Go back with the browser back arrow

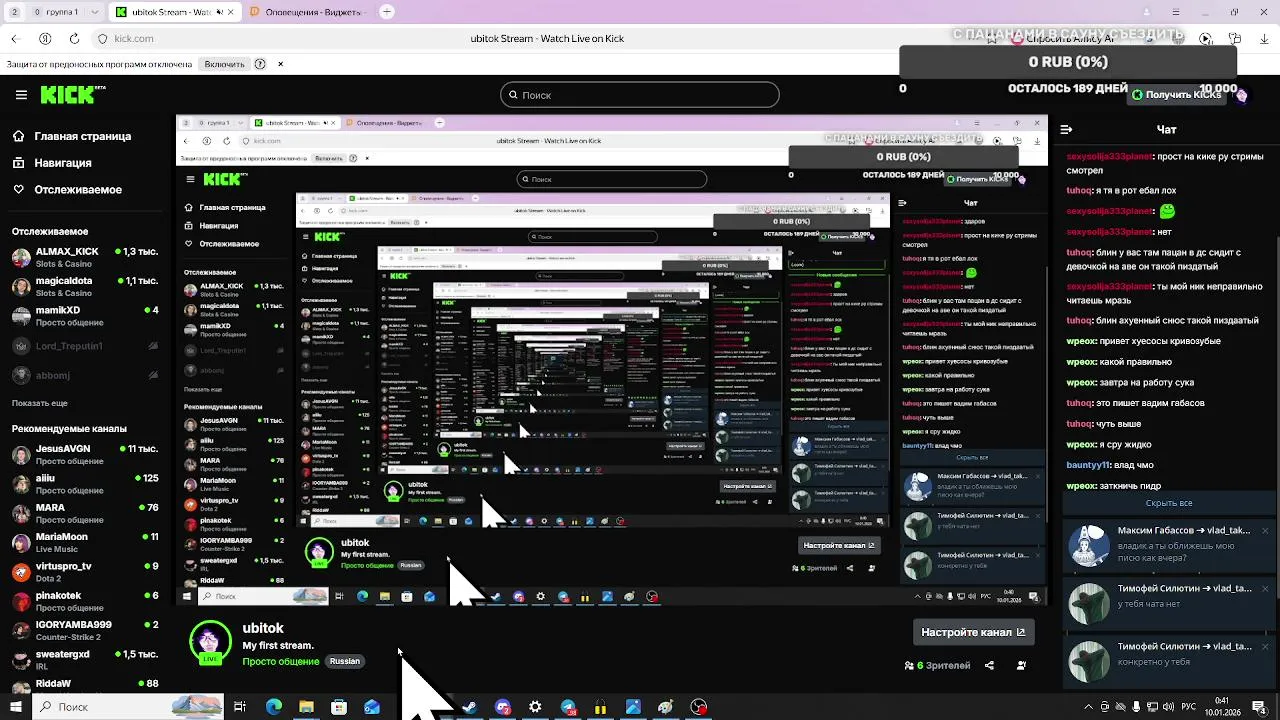pos(15,38)
